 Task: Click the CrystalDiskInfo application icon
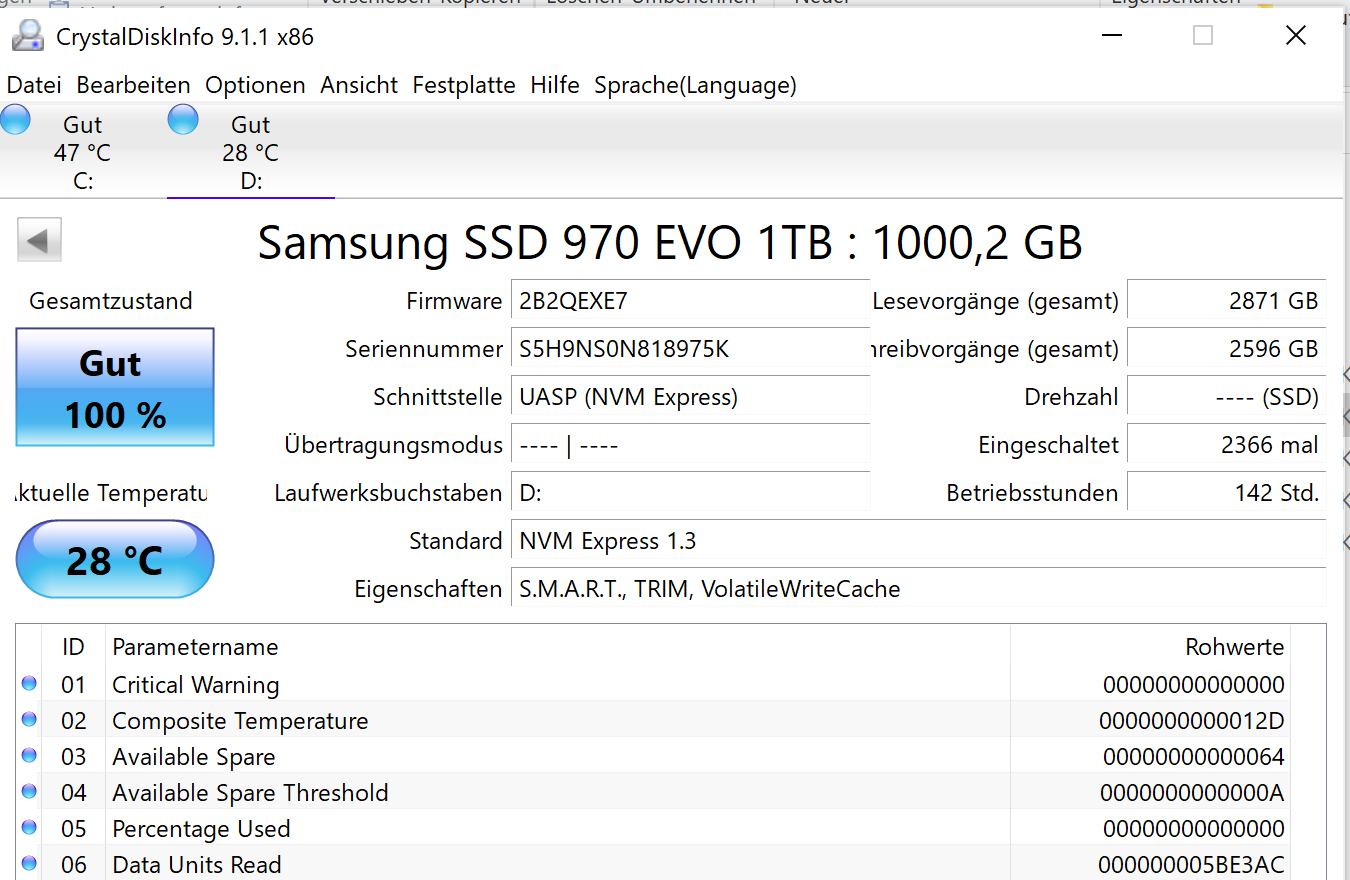27,34
